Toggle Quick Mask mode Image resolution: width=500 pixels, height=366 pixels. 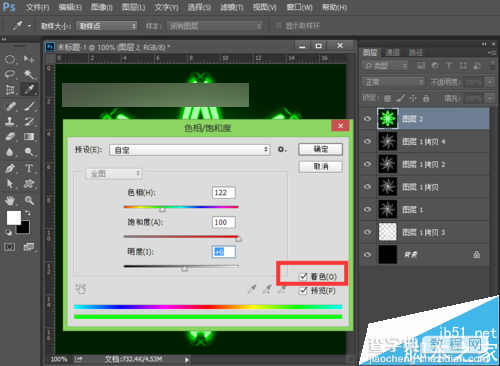tap(9, 247)
